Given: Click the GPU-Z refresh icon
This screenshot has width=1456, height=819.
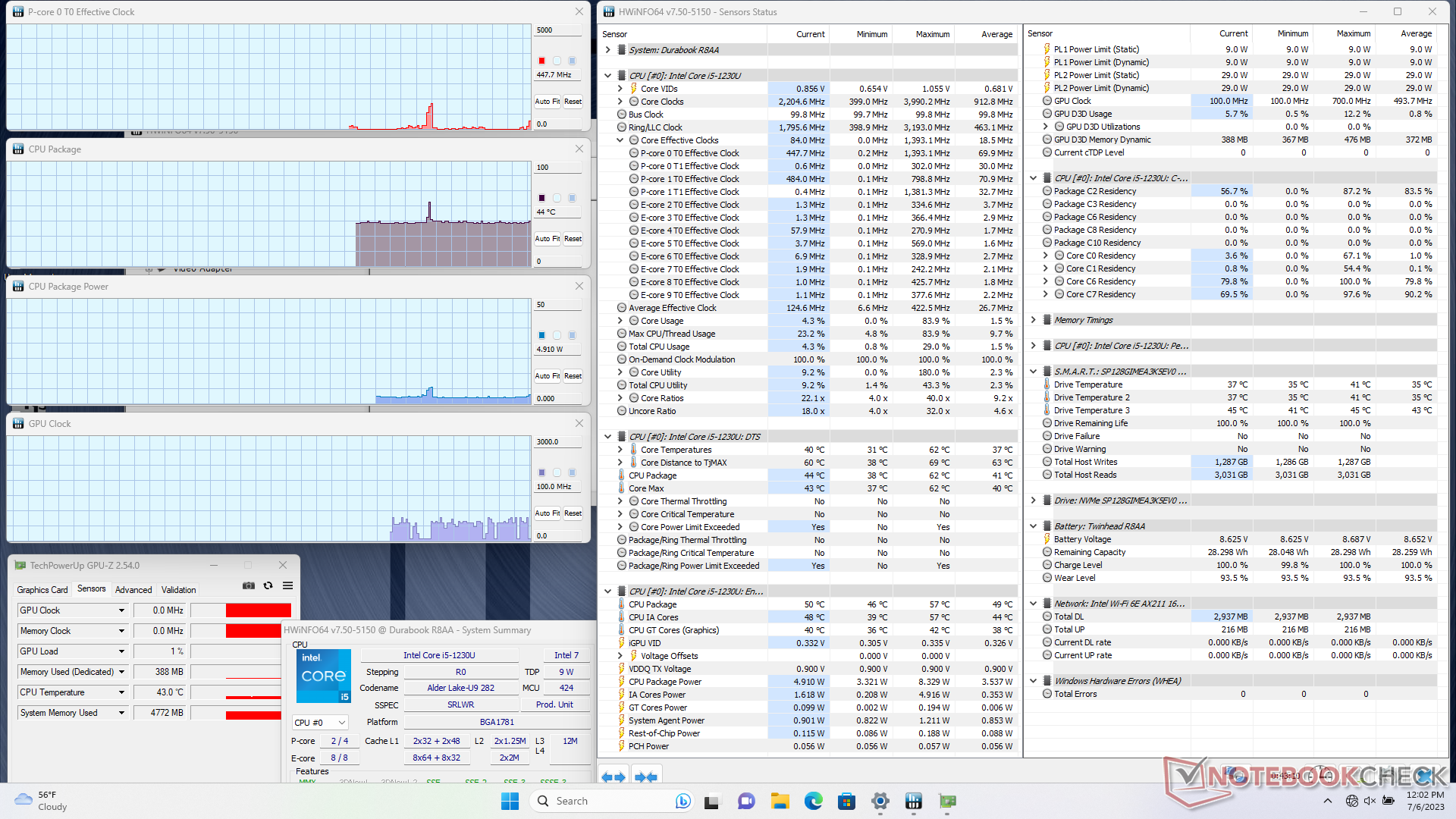Looking at the screenshot, I should click(268, 585).
